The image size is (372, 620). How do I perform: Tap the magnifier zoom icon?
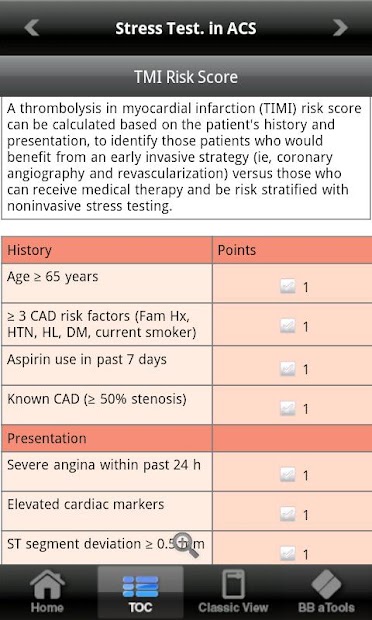click(186, 545)
